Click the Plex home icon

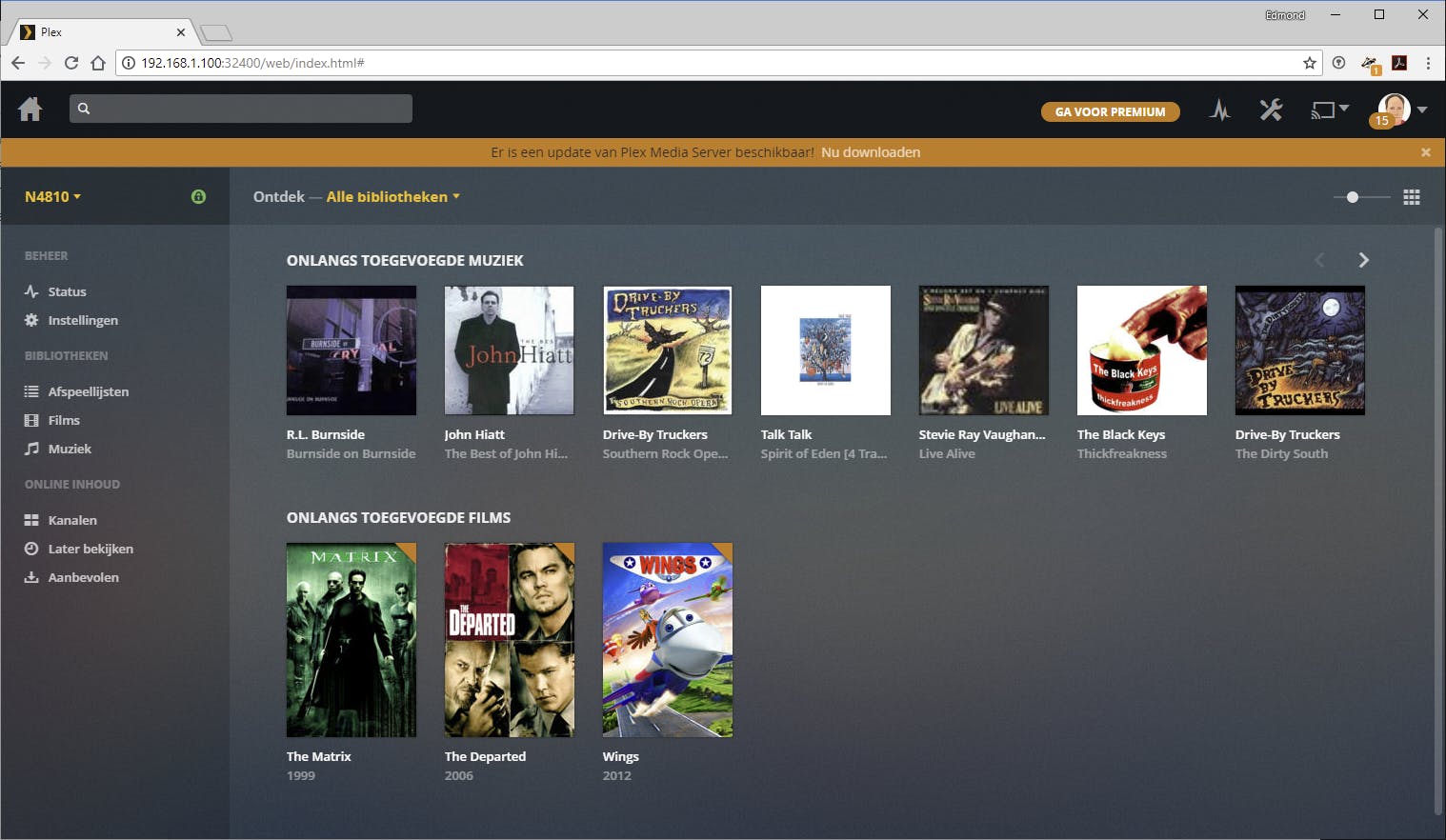pyautogui.click(x=30, y=110)
